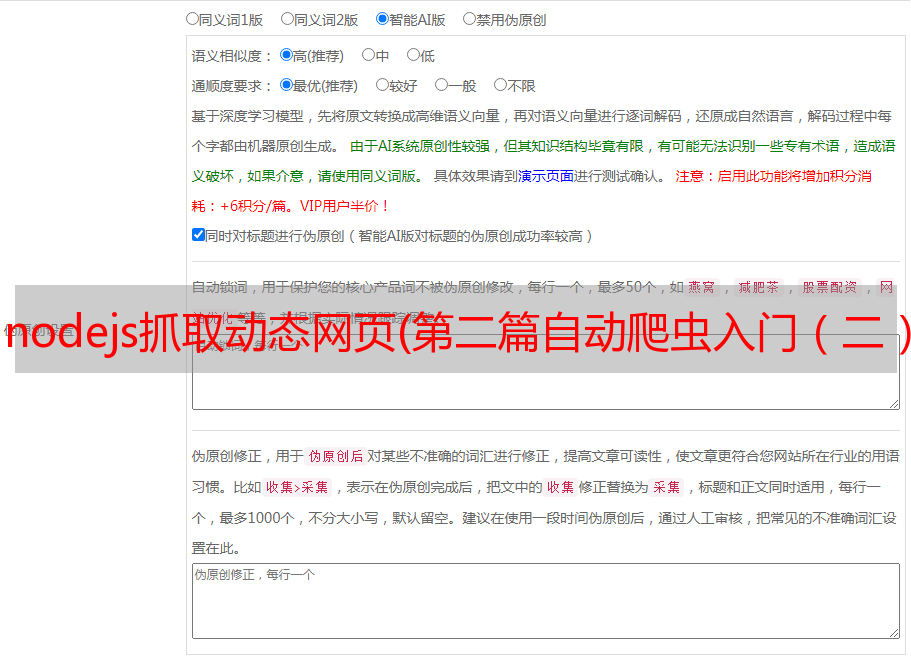This screenshot has height=658, width=911.
Task: Set 语义相似度 to 高(推荐)
Action: coord(286,55)
